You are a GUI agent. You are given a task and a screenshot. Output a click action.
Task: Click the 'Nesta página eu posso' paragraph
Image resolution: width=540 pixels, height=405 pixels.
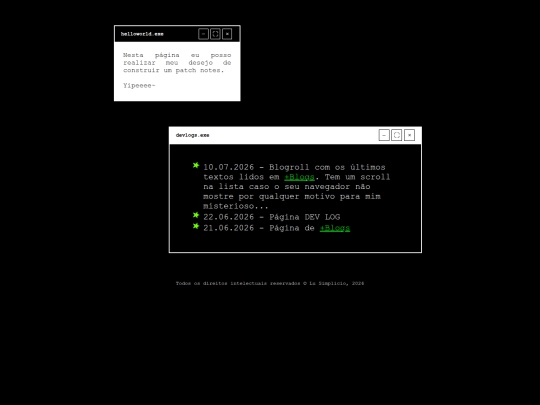[177, 62]
